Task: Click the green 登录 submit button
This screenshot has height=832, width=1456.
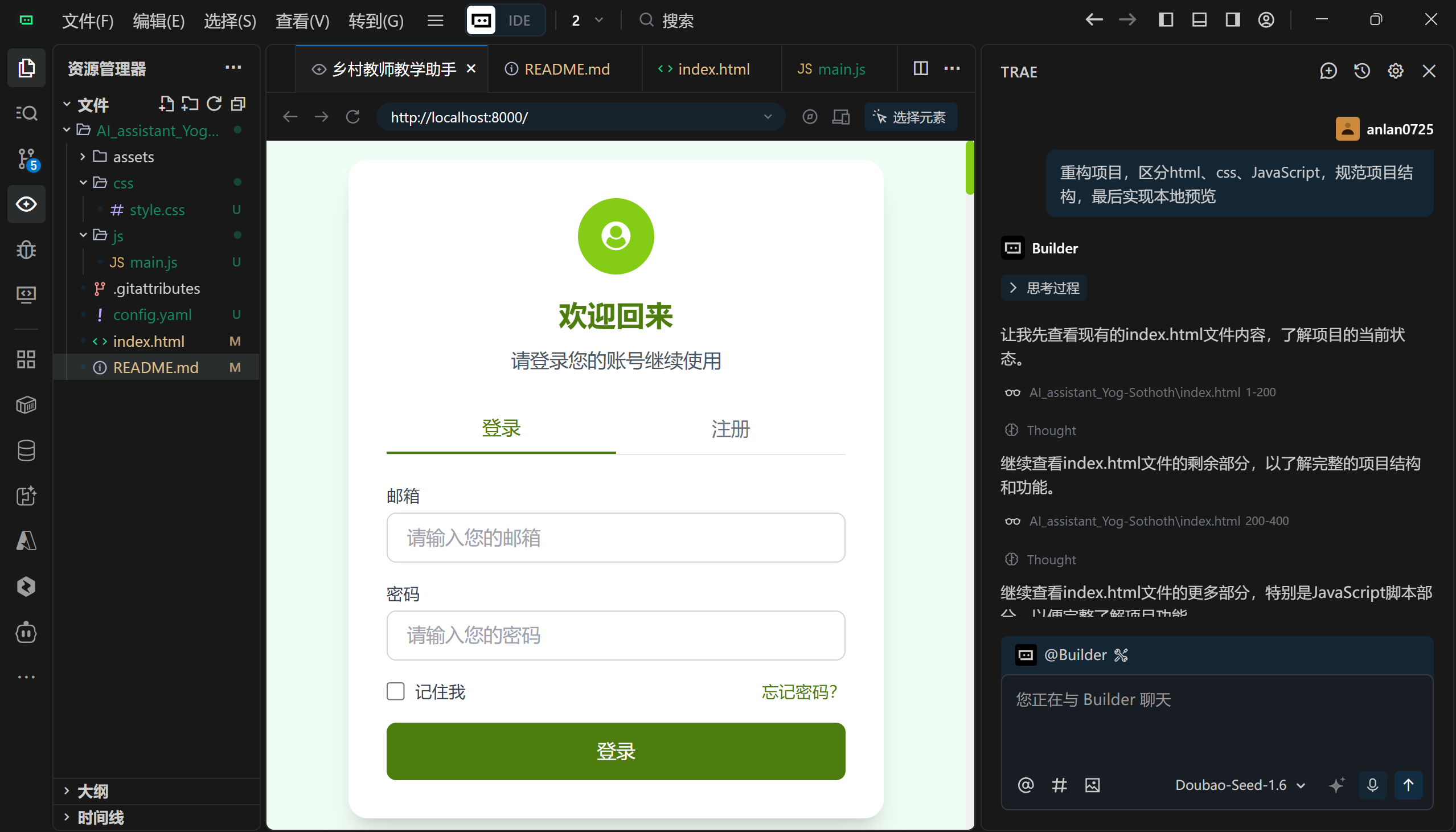Action: (615, 751)
